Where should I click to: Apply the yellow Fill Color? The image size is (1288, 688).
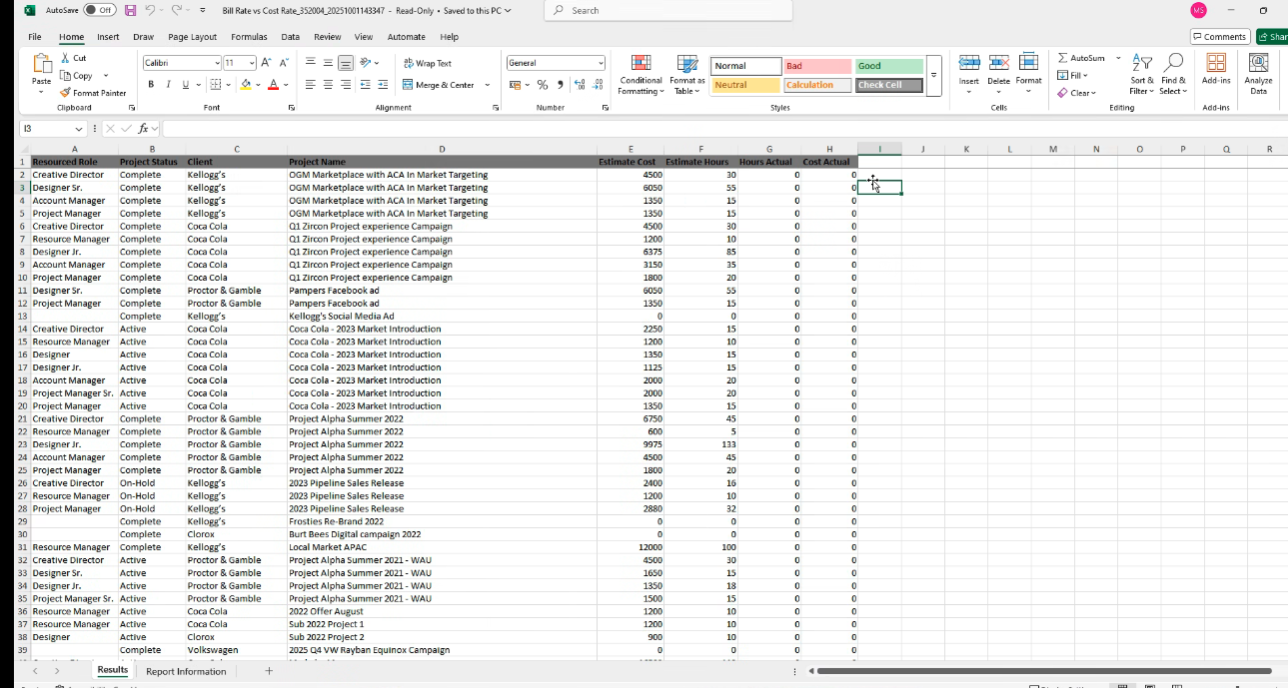(246, 85)
